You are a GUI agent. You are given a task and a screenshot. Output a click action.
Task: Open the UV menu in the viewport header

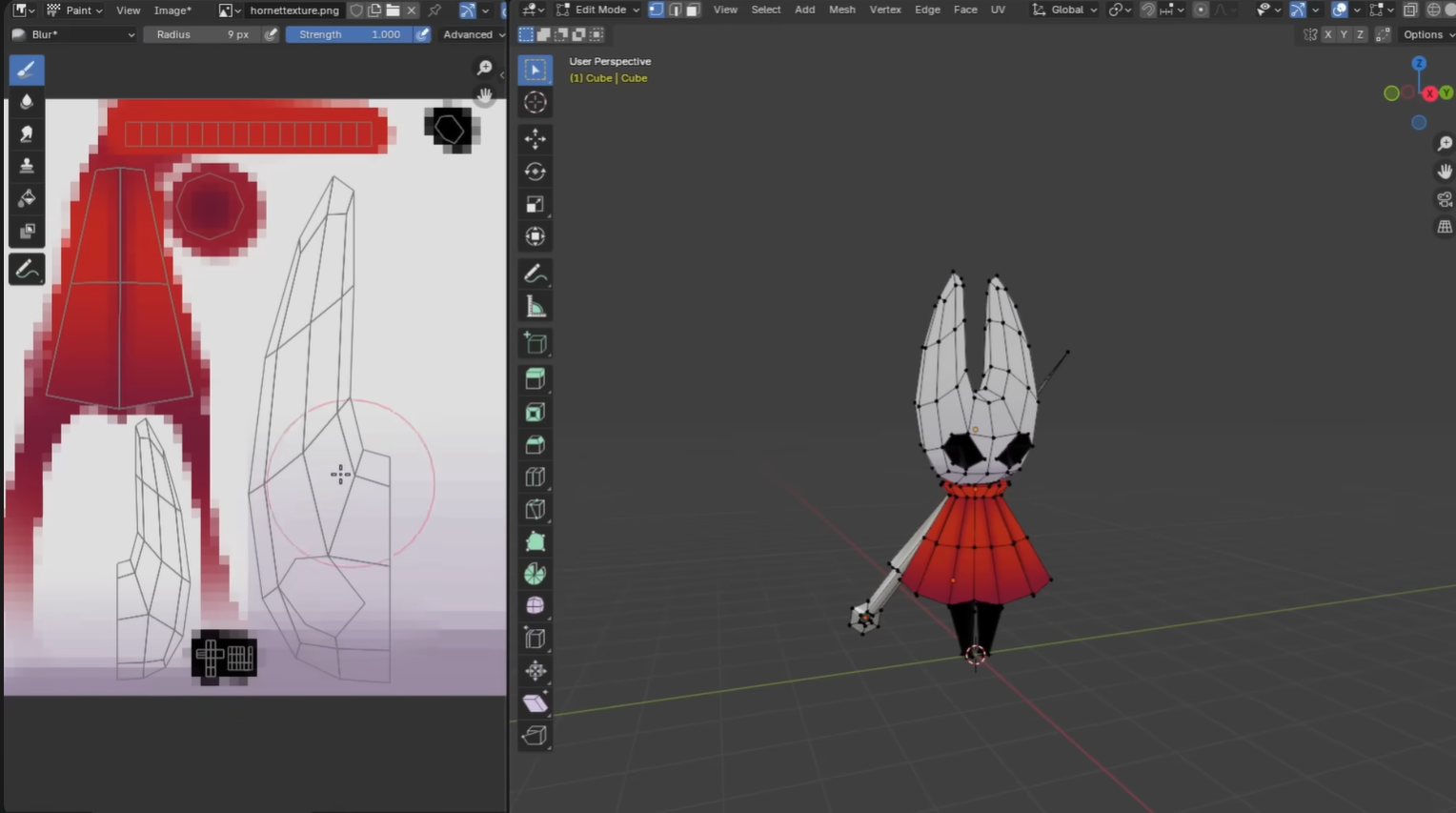998,10
